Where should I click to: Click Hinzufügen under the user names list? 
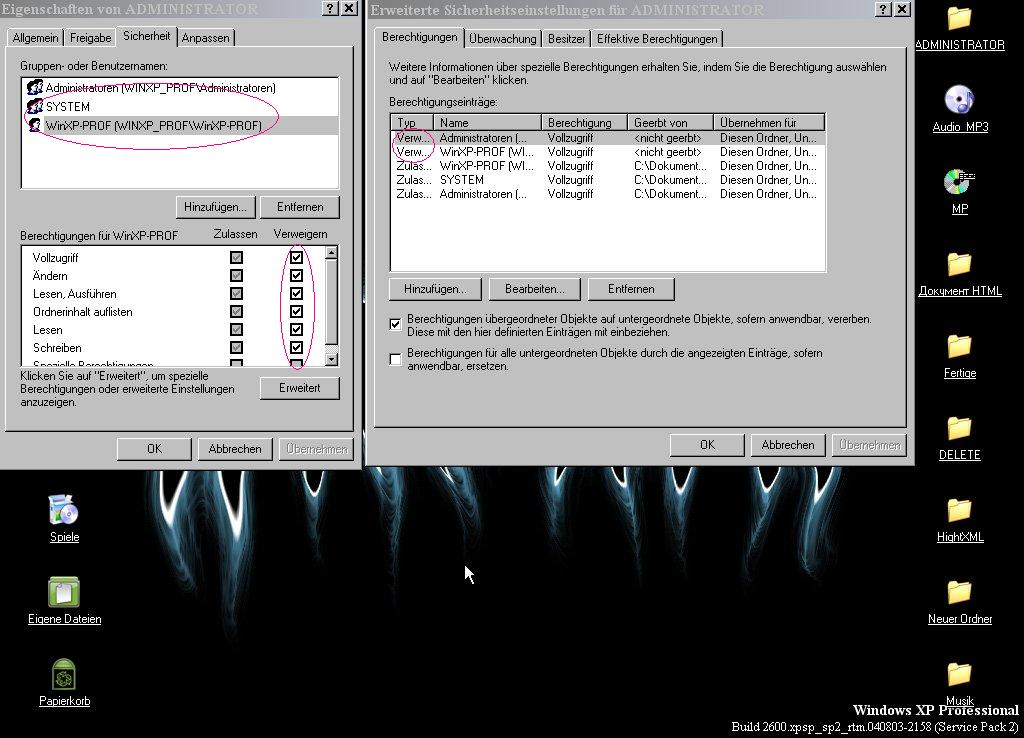click(215, 207)
